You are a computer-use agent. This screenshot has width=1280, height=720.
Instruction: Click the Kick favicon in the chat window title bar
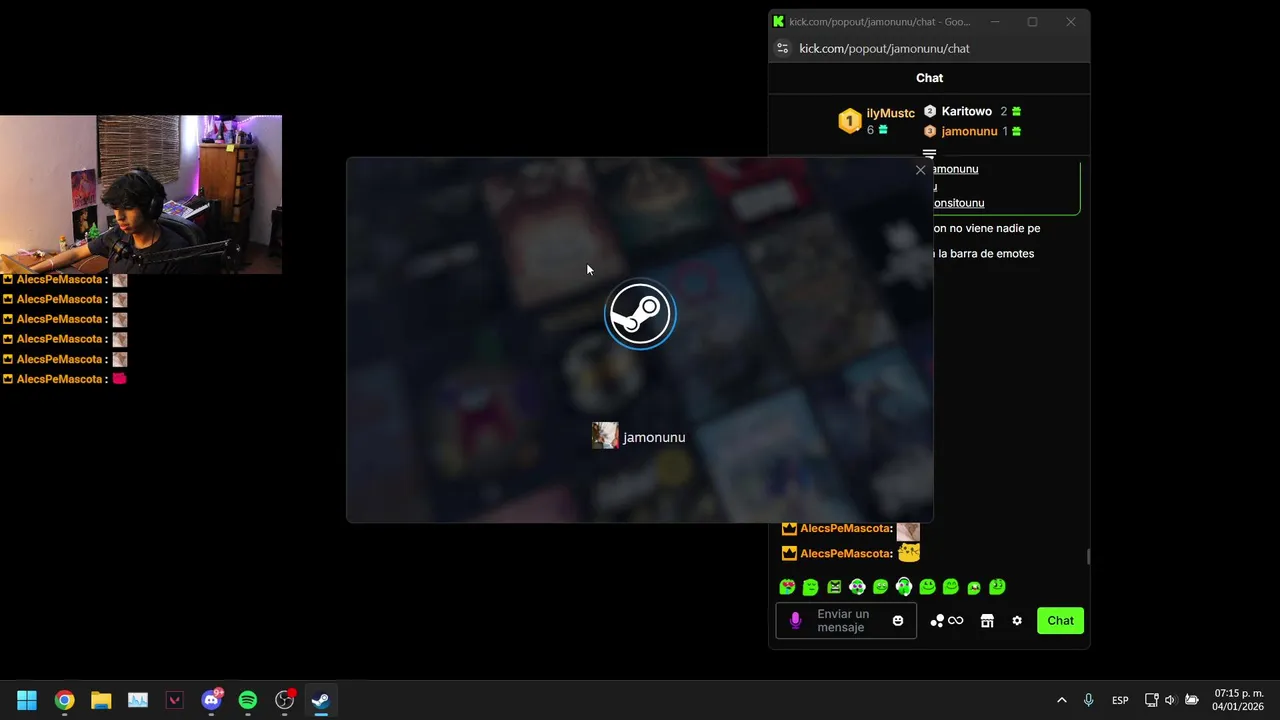(x=778, y=21)
